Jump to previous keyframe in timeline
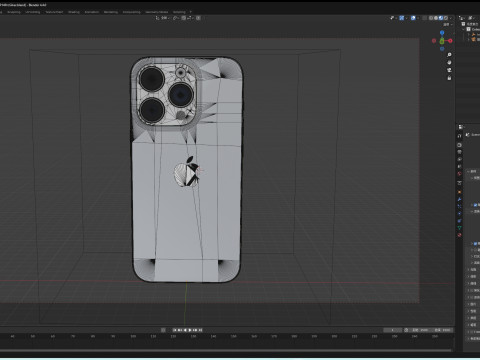 (180, 330)
